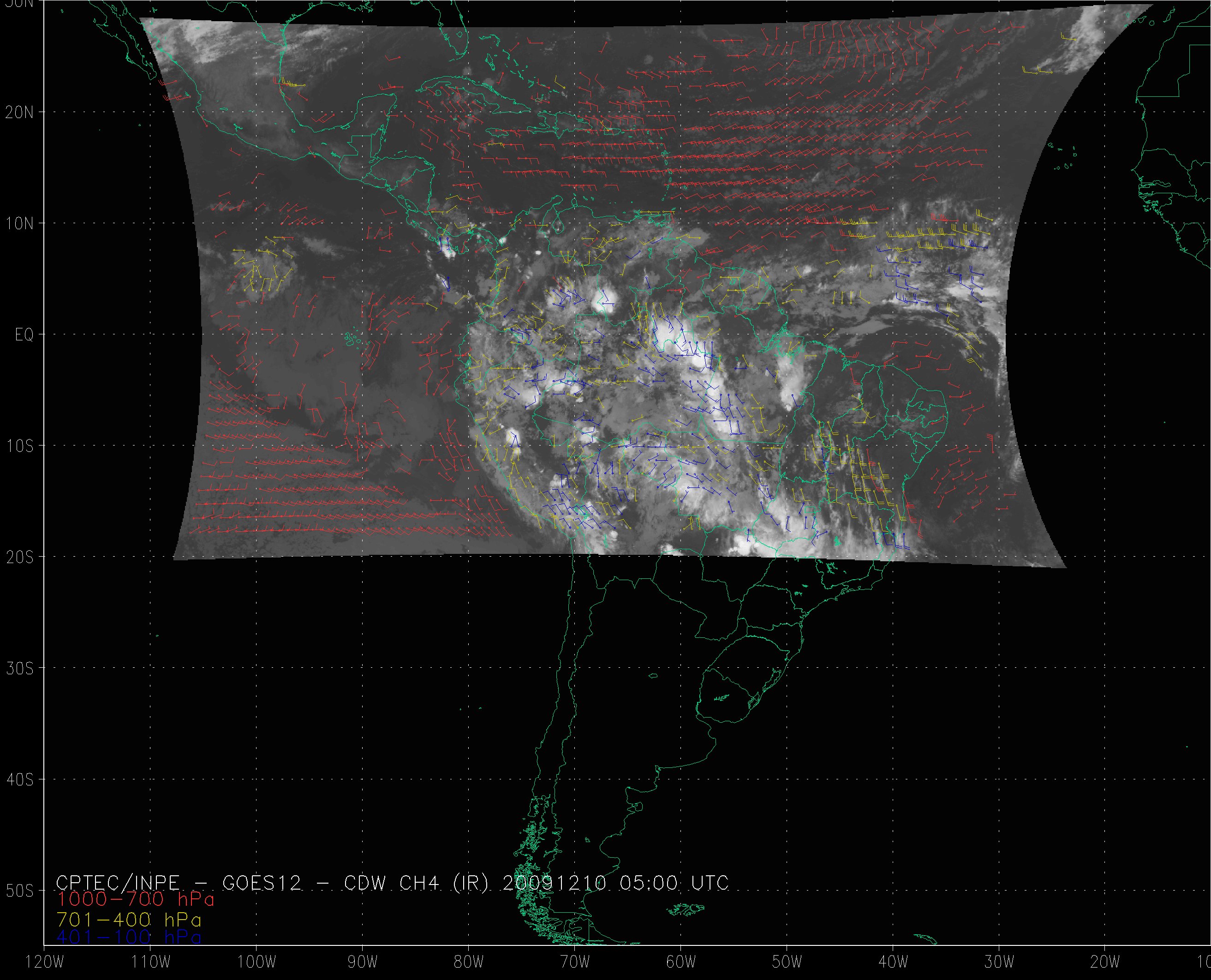Click the 20W longitude axis label
Image resolution: width=1211 pixels, height=980 pixels.
pos(1105,962)
